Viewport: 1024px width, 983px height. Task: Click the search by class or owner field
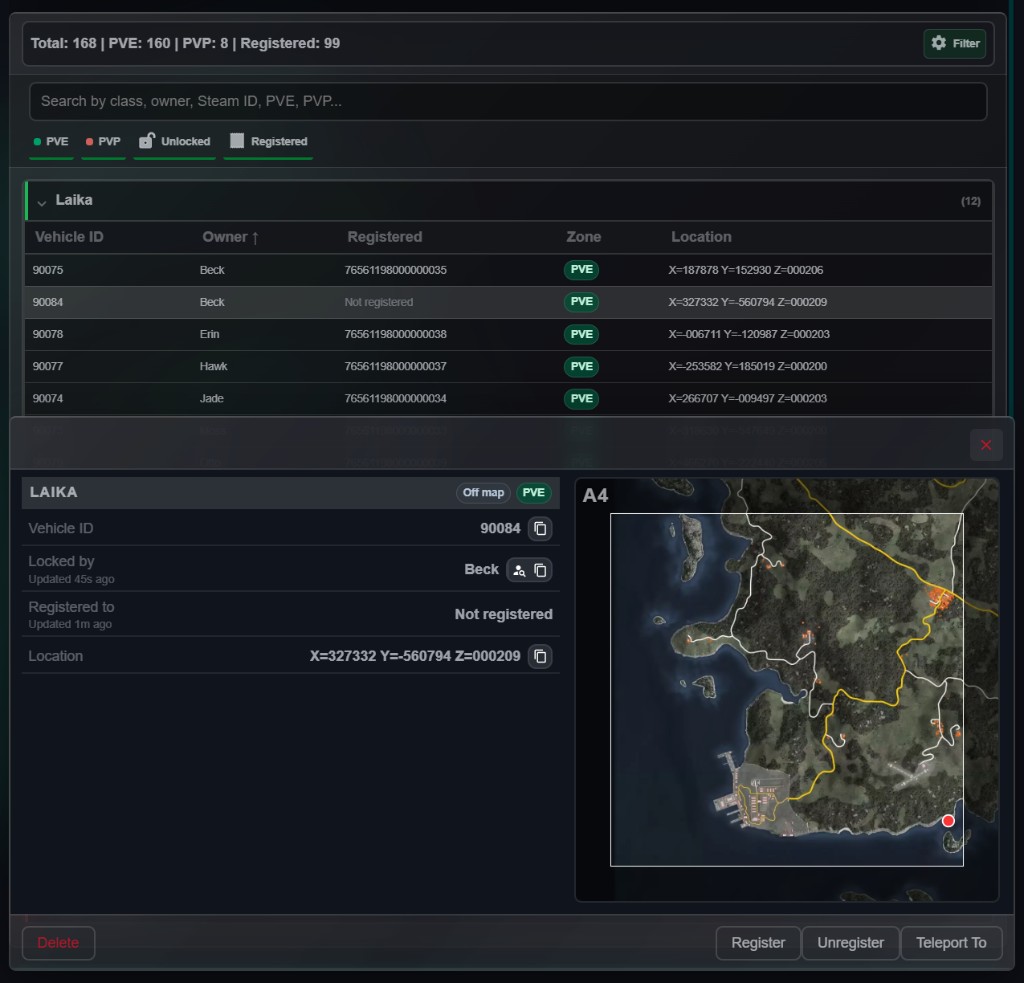coord(507,101)
